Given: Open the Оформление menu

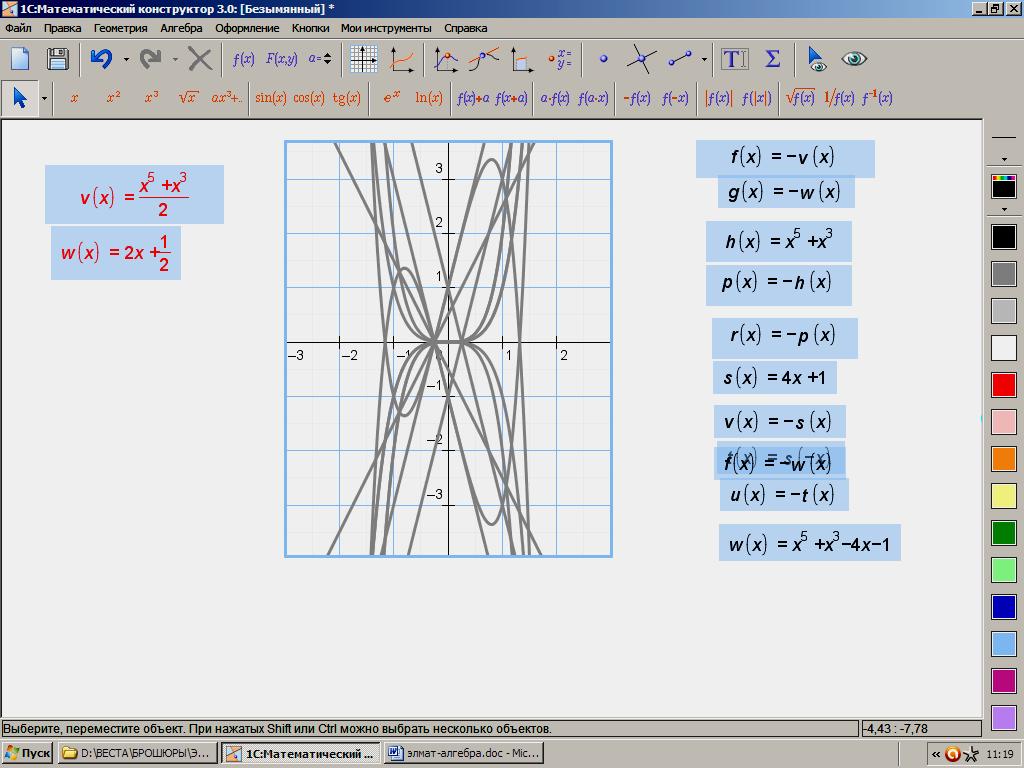Looking at the screenshot, I should pos(247,28).
